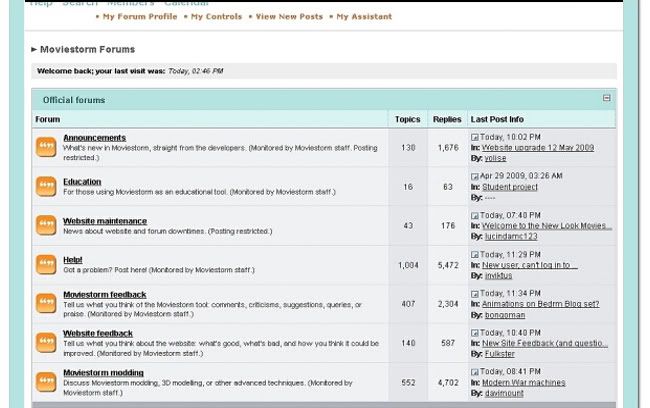This screenshot has width=650, height=408.
Task: Go to last post icon in Announcements row
Action: (x=475, y=137)
